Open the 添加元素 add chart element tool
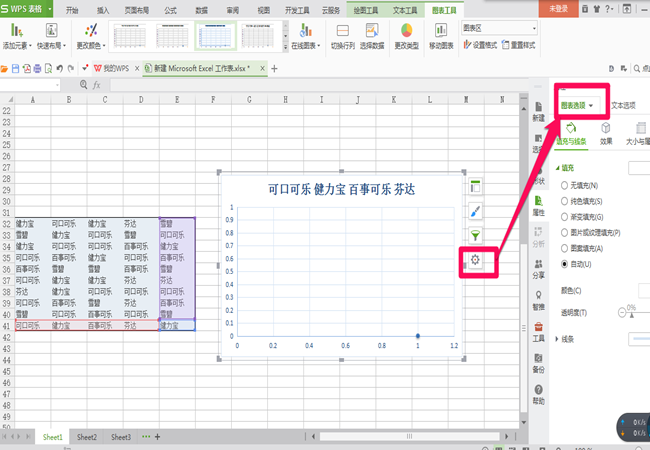650x450 pixels. click(17, 36)
